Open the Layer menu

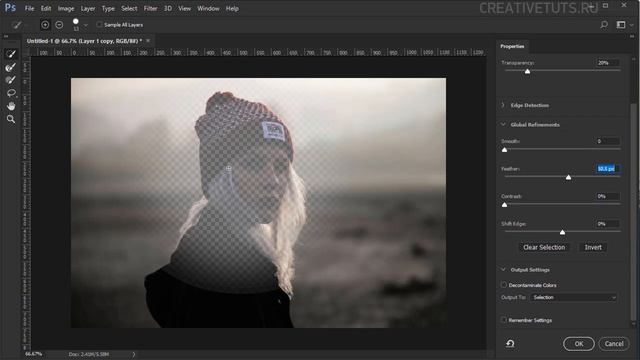[88, 8]
